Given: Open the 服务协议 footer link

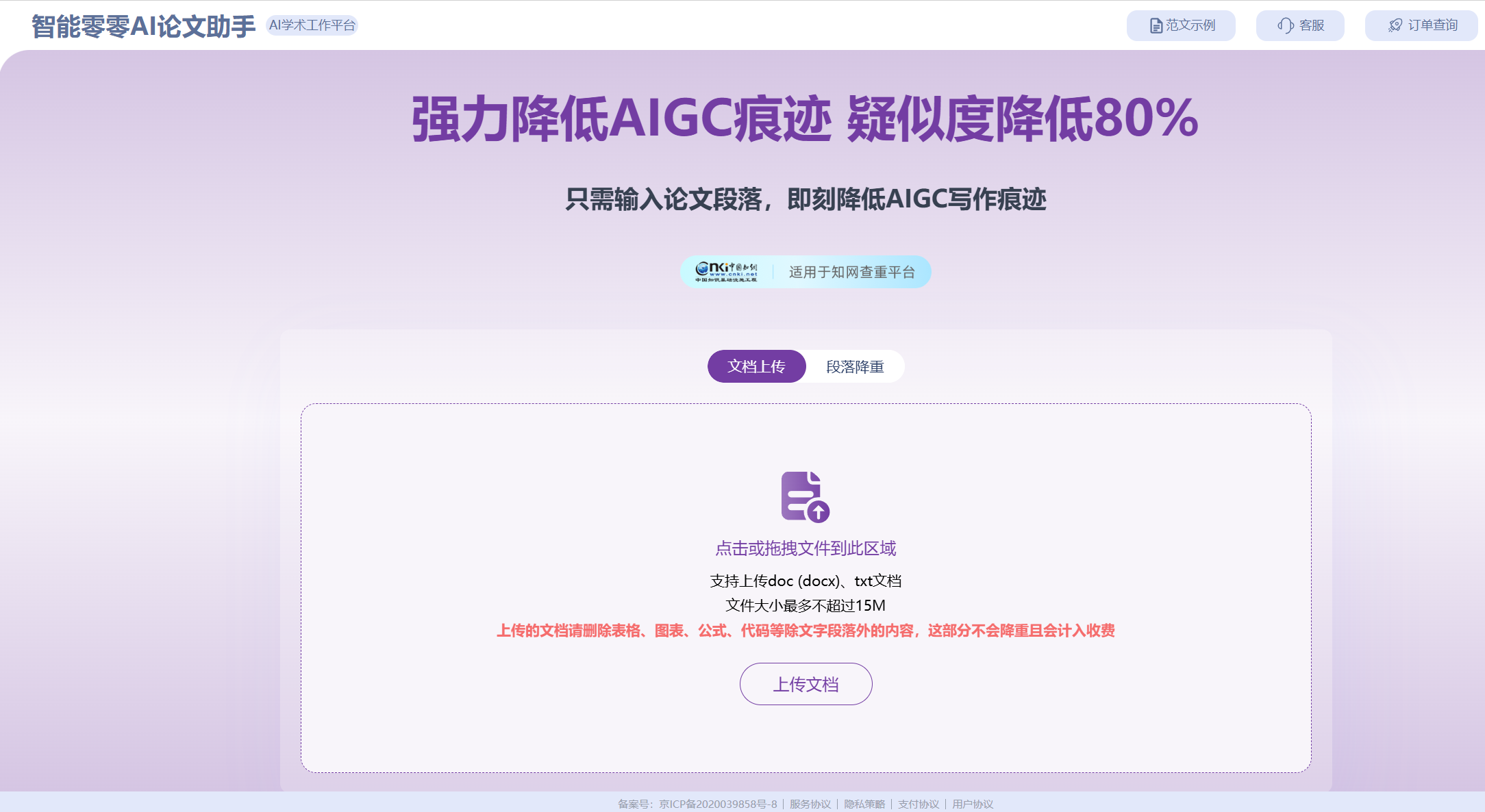Looking at the screenshot, I should tap(810, 804).
